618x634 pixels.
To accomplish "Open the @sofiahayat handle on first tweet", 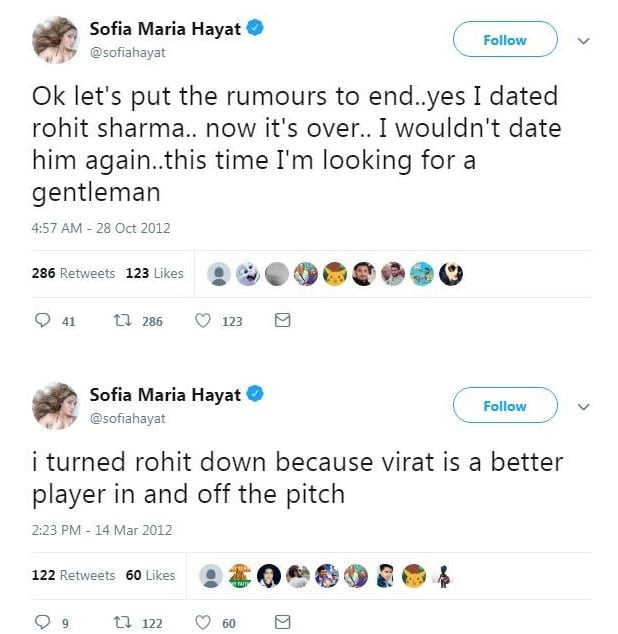I will (128, 52).
